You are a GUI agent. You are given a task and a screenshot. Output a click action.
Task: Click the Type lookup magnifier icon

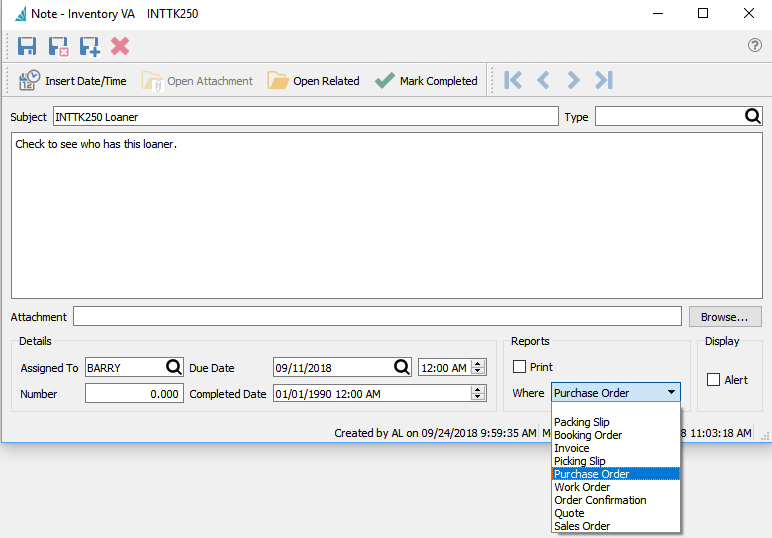[752, 116]
